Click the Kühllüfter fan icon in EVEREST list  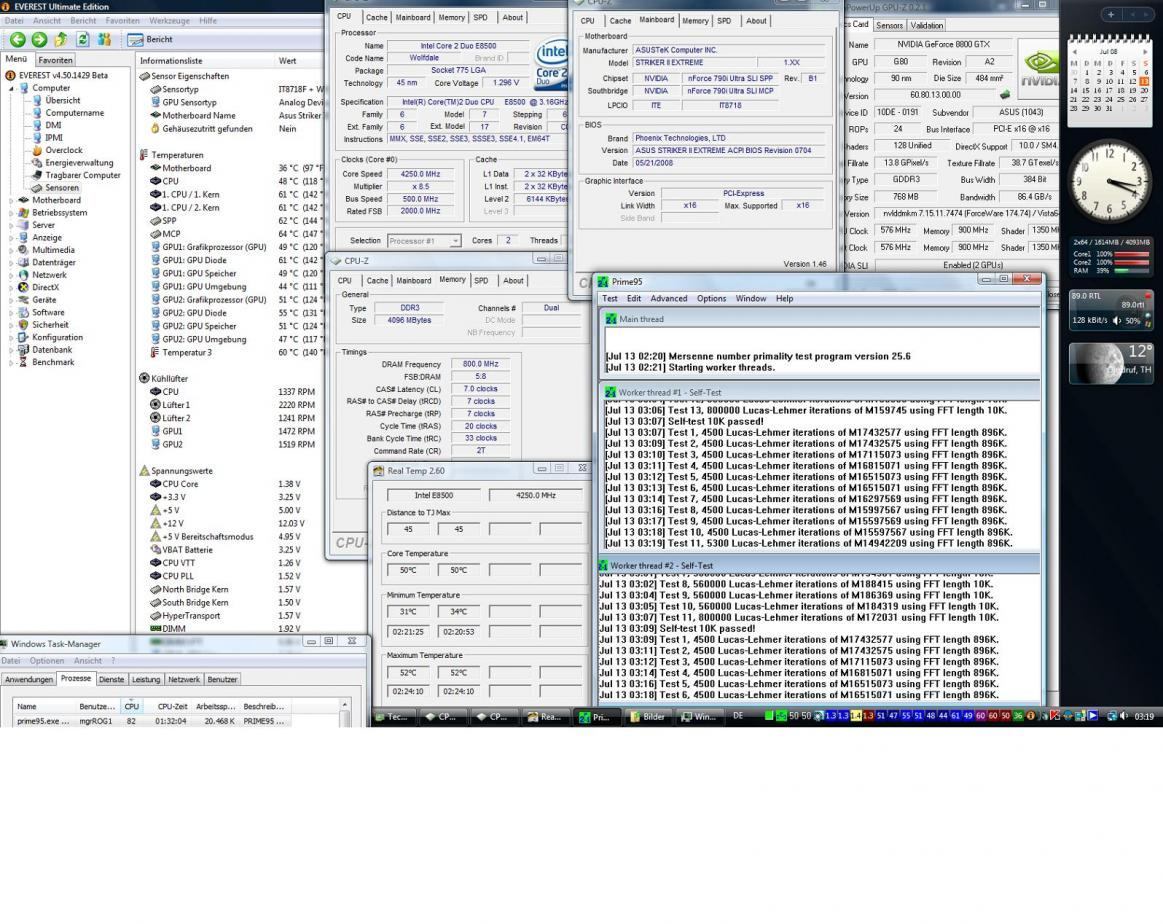(x=144, y=378)
